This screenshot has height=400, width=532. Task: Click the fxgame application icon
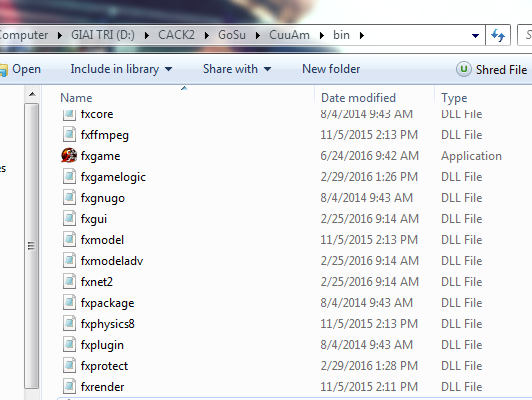click(x=69, y=156)
